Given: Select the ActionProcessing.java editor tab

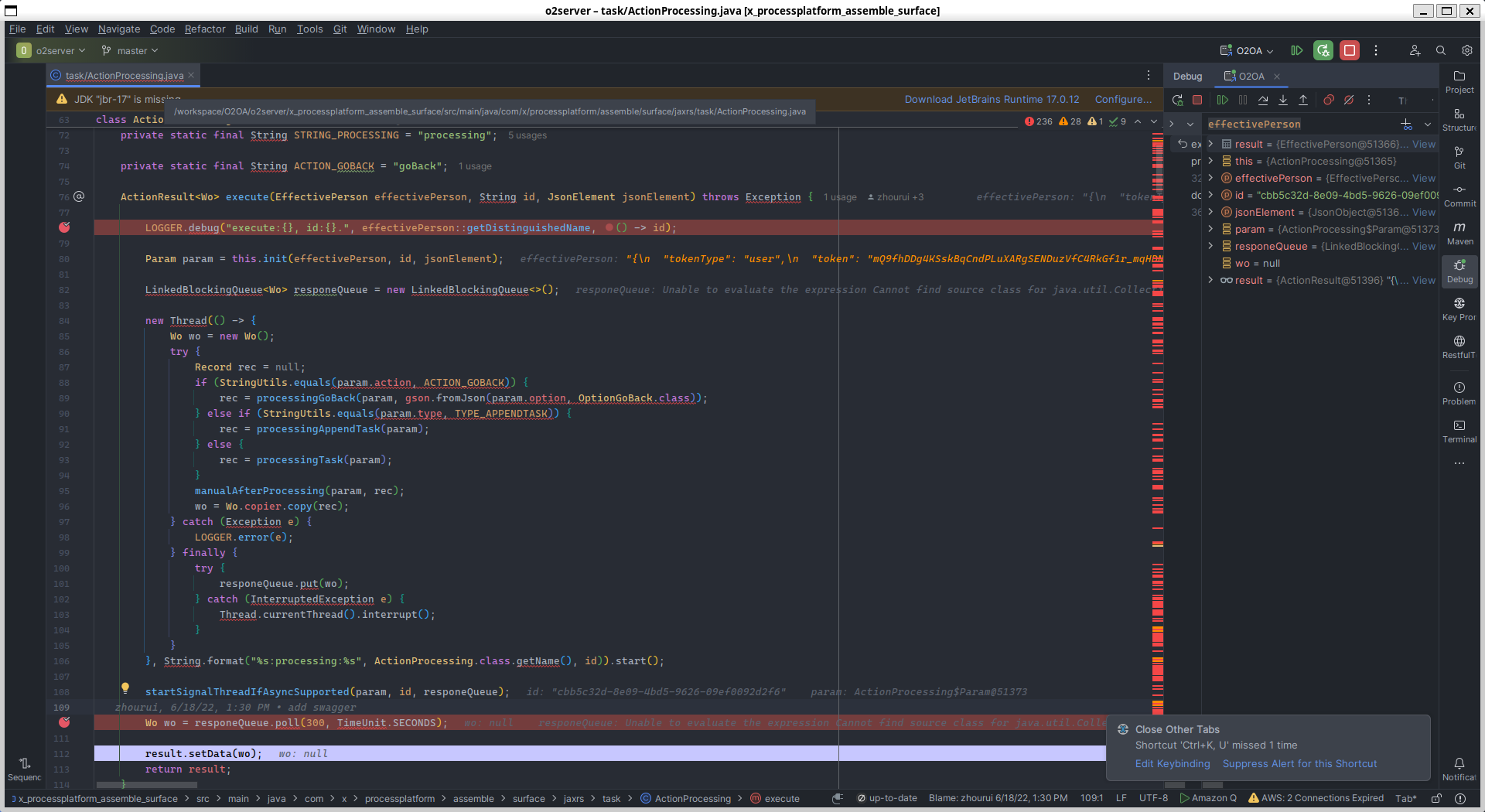Looking at the screenshot, I should [124, 76].
